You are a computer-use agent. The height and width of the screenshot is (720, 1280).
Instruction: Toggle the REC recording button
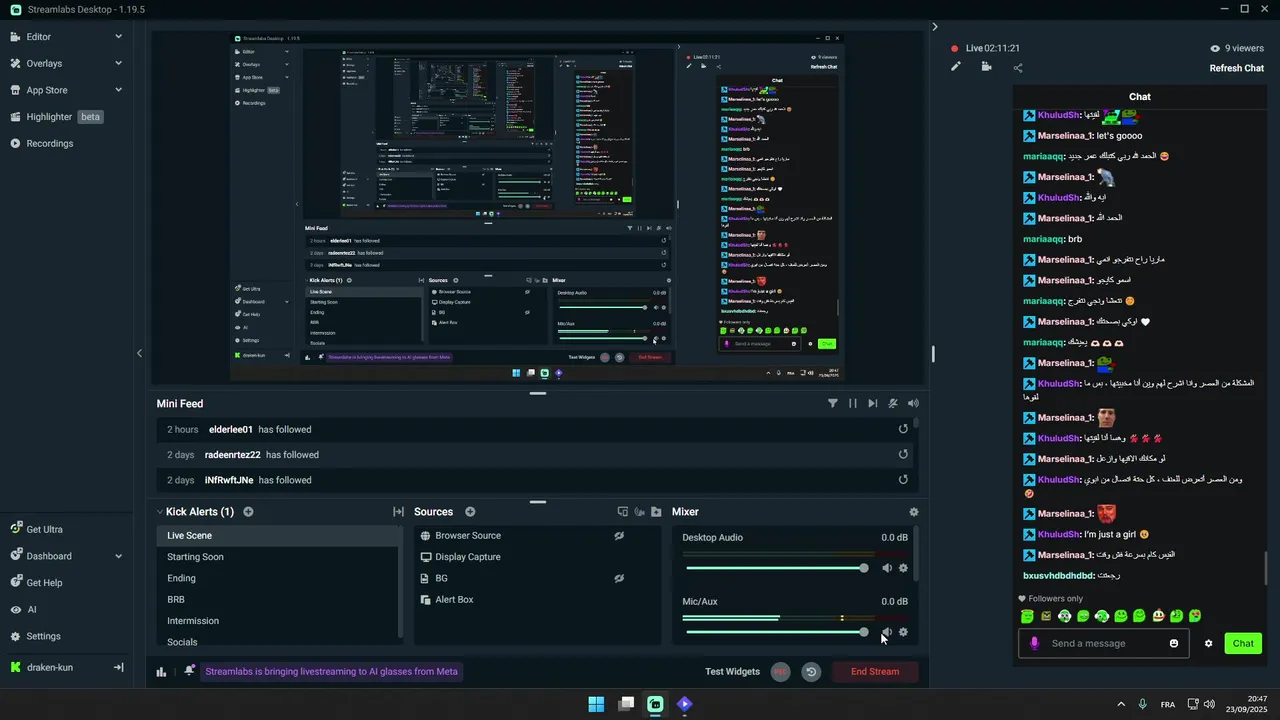click(x=781, y=672)
